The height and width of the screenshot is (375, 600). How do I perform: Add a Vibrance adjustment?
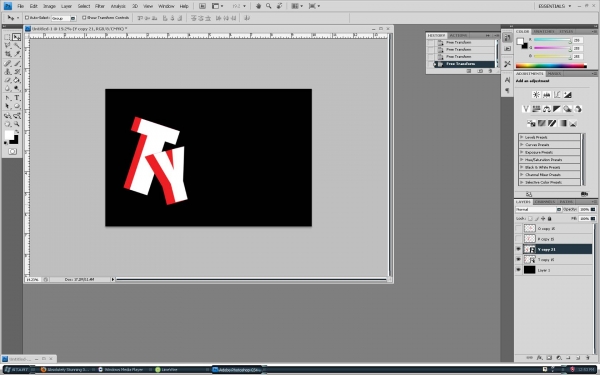(x=526, y=109)
